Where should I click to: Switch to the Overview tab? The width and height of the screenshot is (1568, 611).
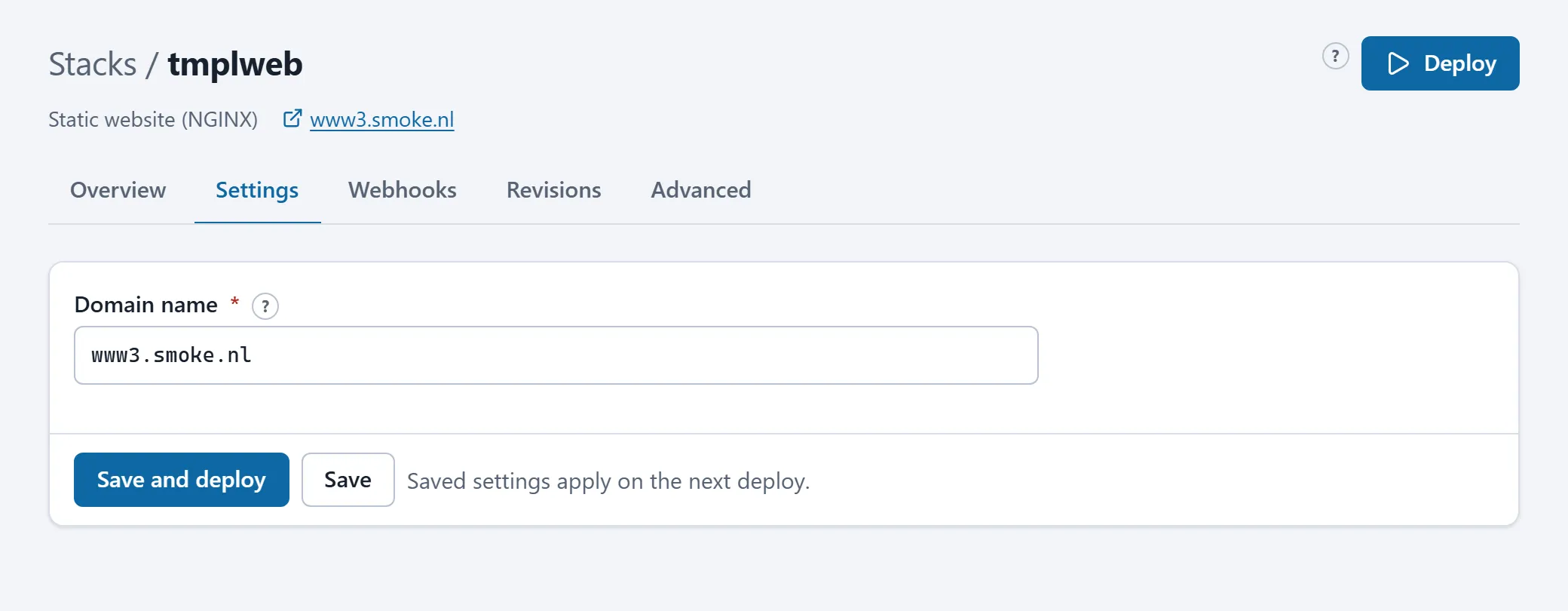[x=118, y=190]
